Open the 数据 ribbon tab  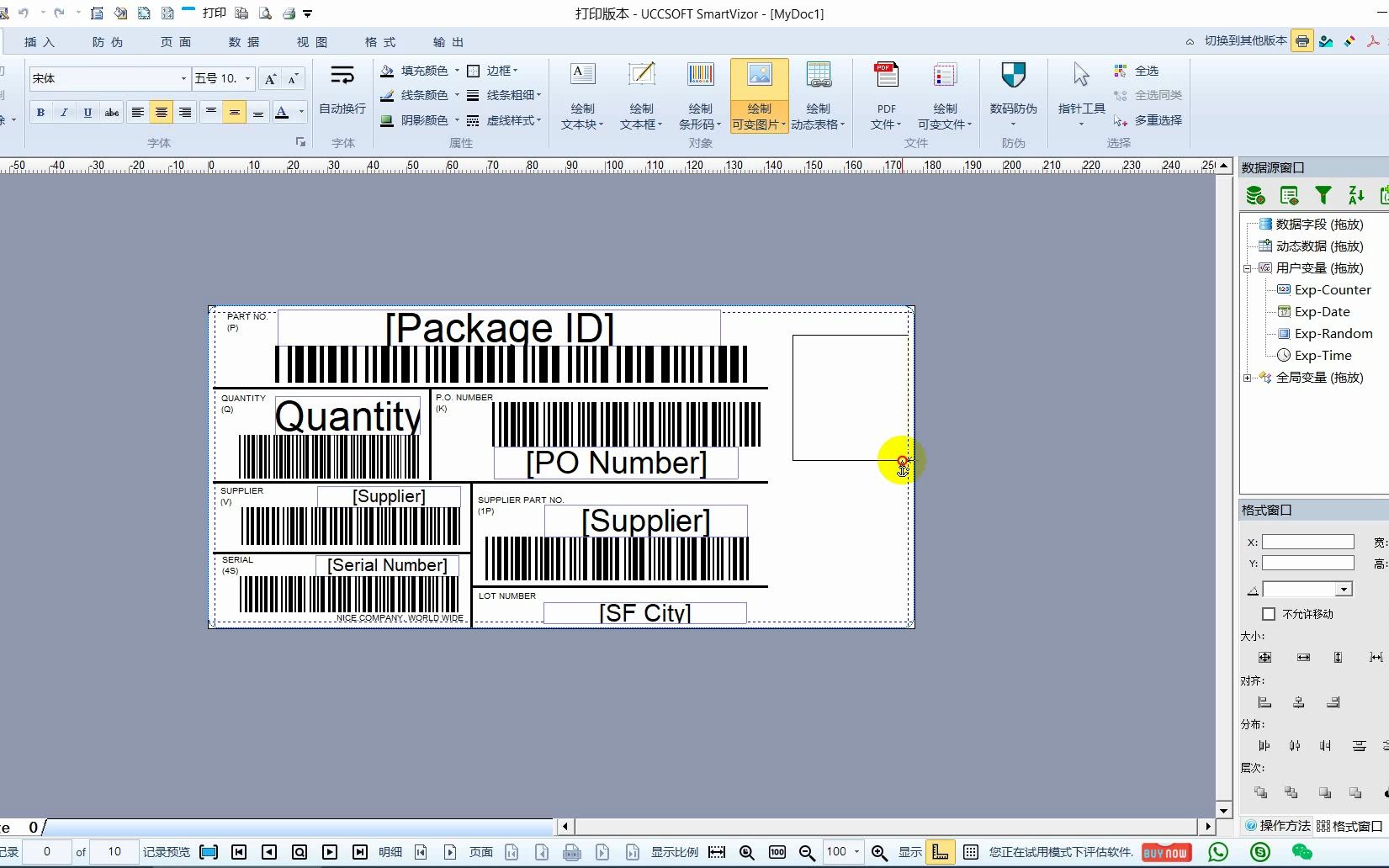(x=244, y=42)
